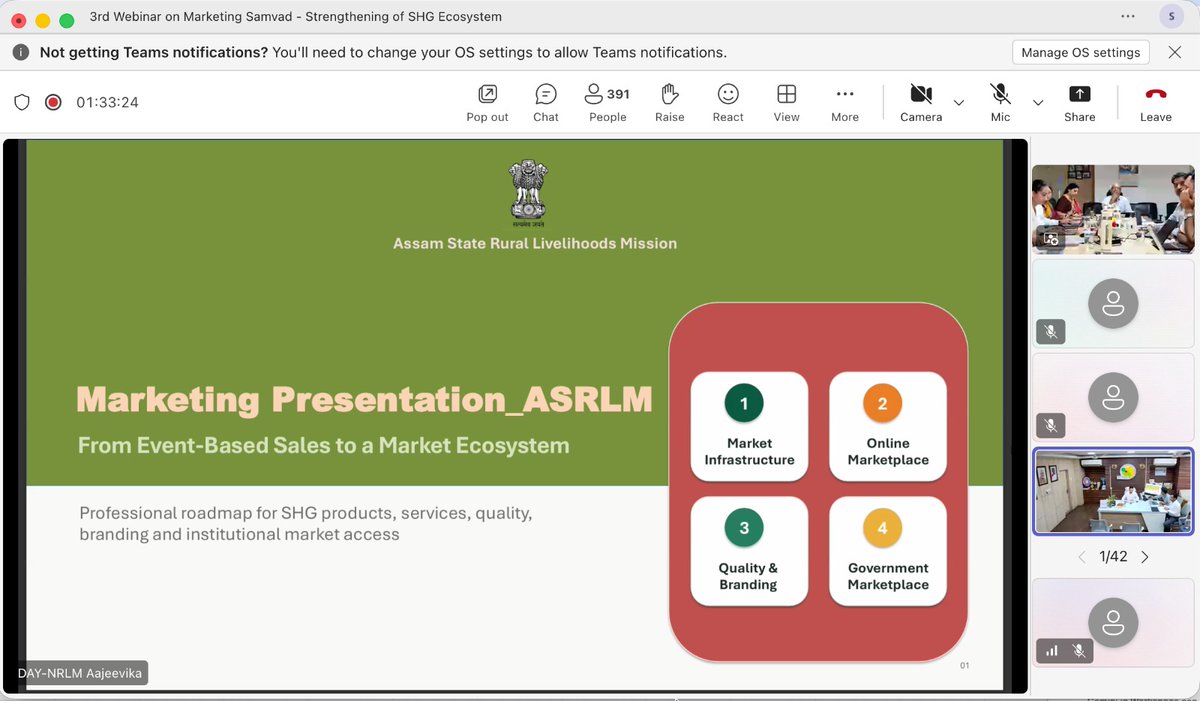The height and width of the screenshot is (701, 1200).
Task: Turn on the Camera
Action: [921, 103]
